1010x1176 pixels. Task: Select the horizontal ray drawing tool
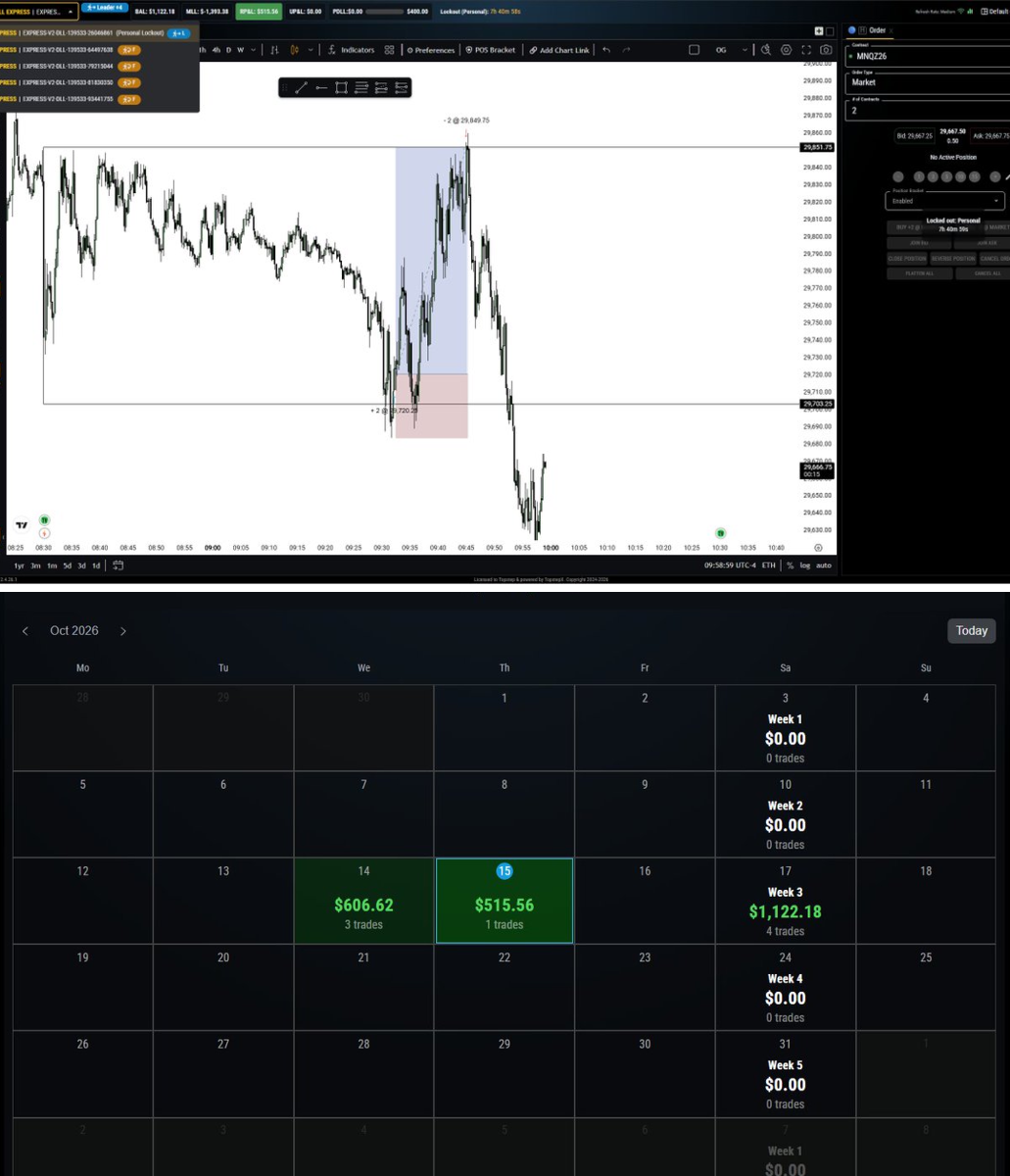pyautogui.click(x=321, y=88)
